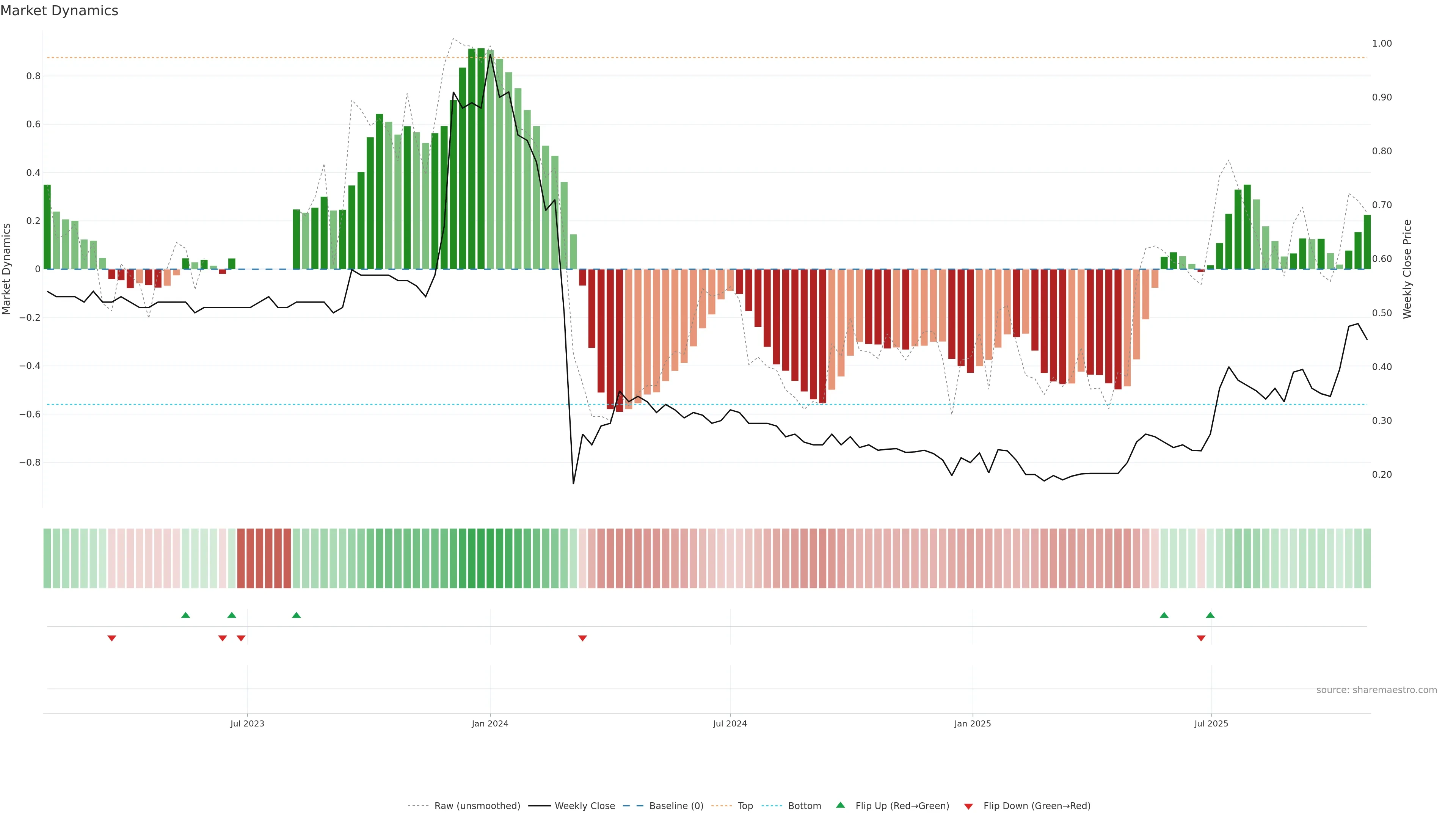Click the Jan 2024 x-axis label
The height and width of the screenshot is (819, 1456).
[x=490, y=723]
